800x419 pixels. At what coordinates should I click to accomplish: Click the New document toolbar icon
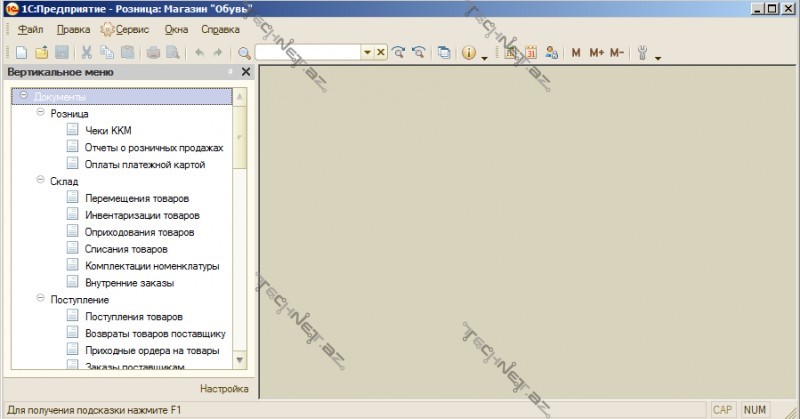(x=21, y=53)
